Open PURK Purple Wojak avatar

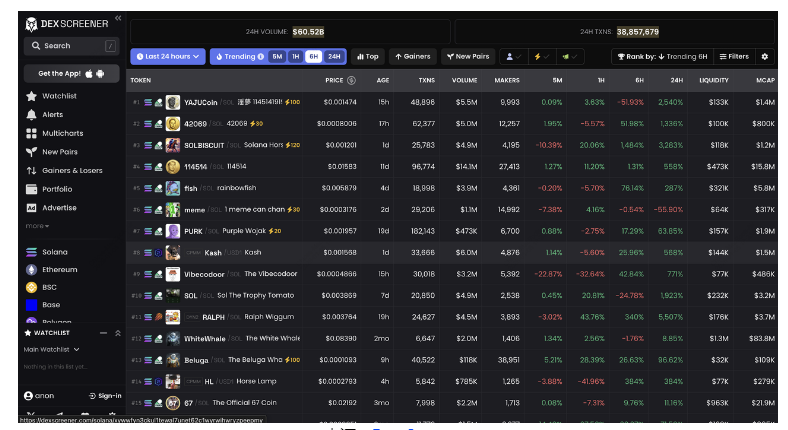(173, 231)
